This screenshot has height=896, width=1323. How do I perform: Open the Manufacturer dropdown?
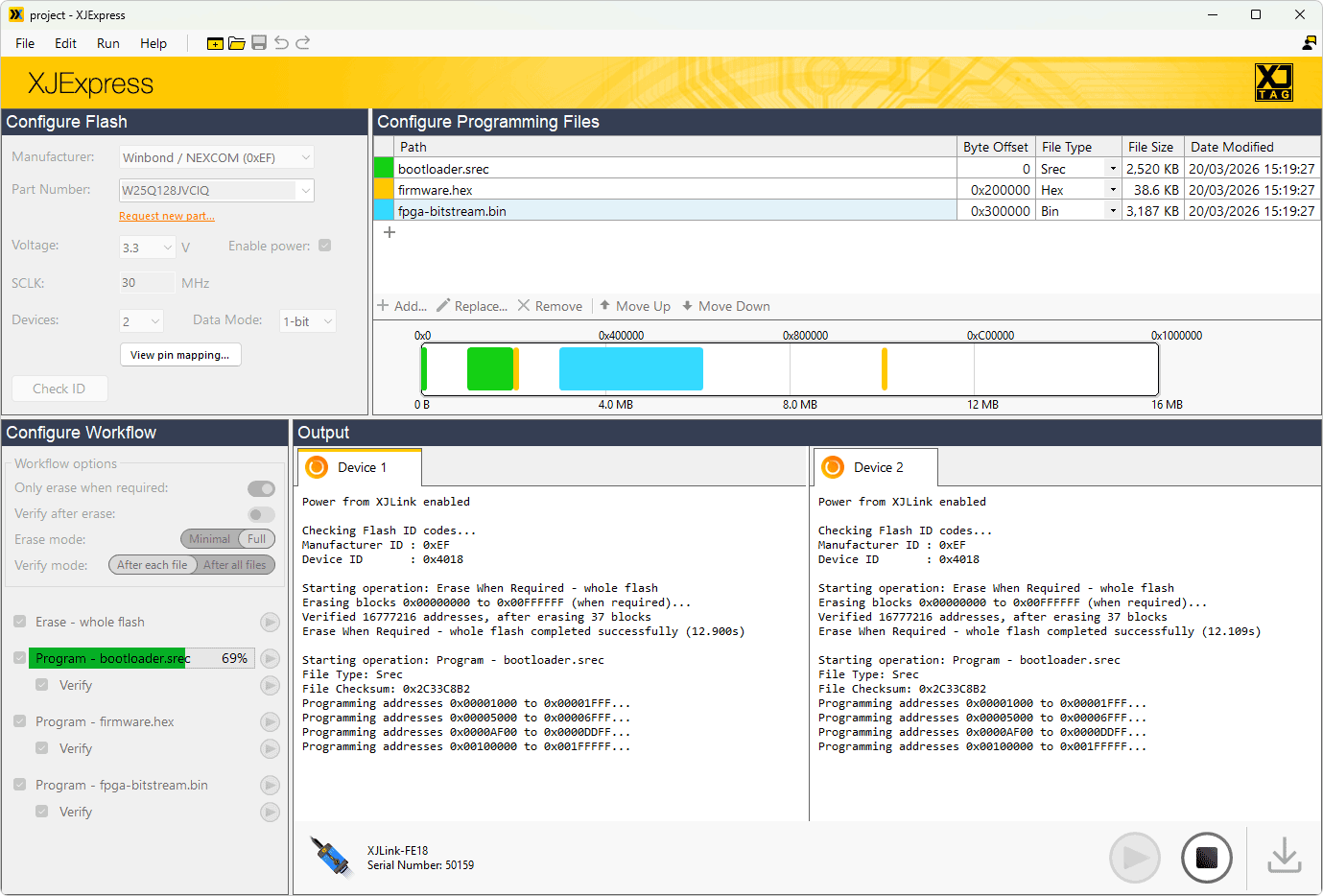pos(217,157)
